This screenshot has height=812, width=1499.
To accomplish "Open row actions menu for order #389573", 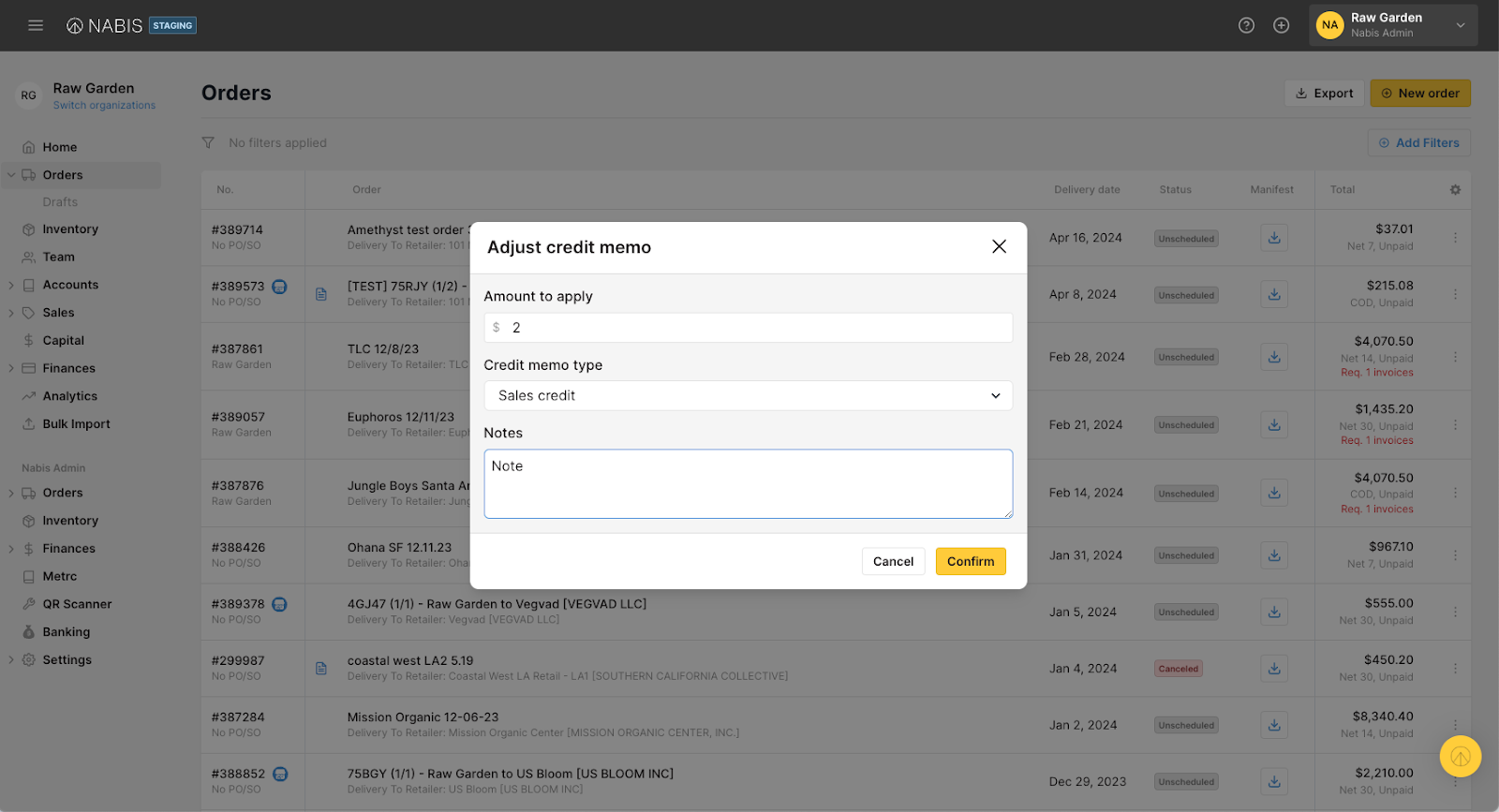I will click(x=1455, y=294).
